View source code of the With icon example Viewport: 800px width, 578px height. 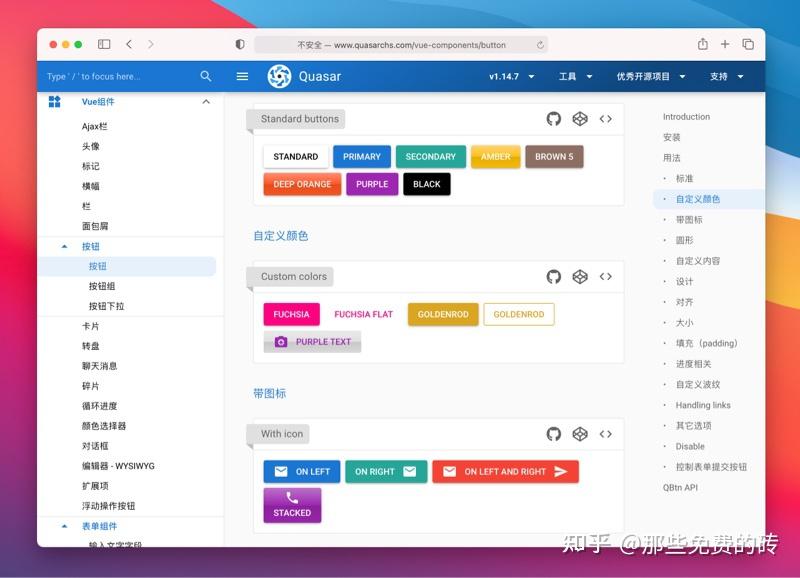click(606, 434)
